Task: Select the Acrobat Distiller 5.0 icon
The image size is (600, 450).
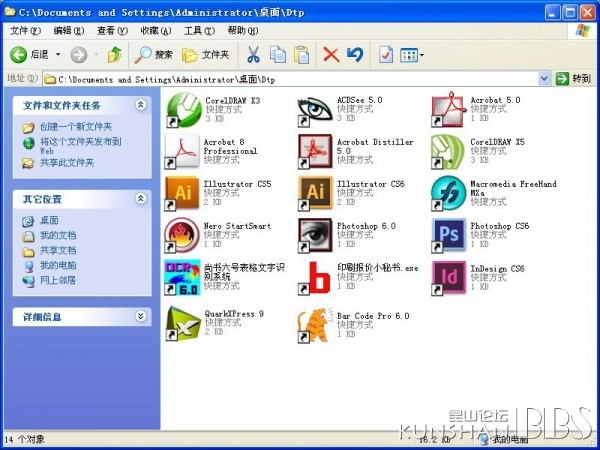Action: [315, 152]
